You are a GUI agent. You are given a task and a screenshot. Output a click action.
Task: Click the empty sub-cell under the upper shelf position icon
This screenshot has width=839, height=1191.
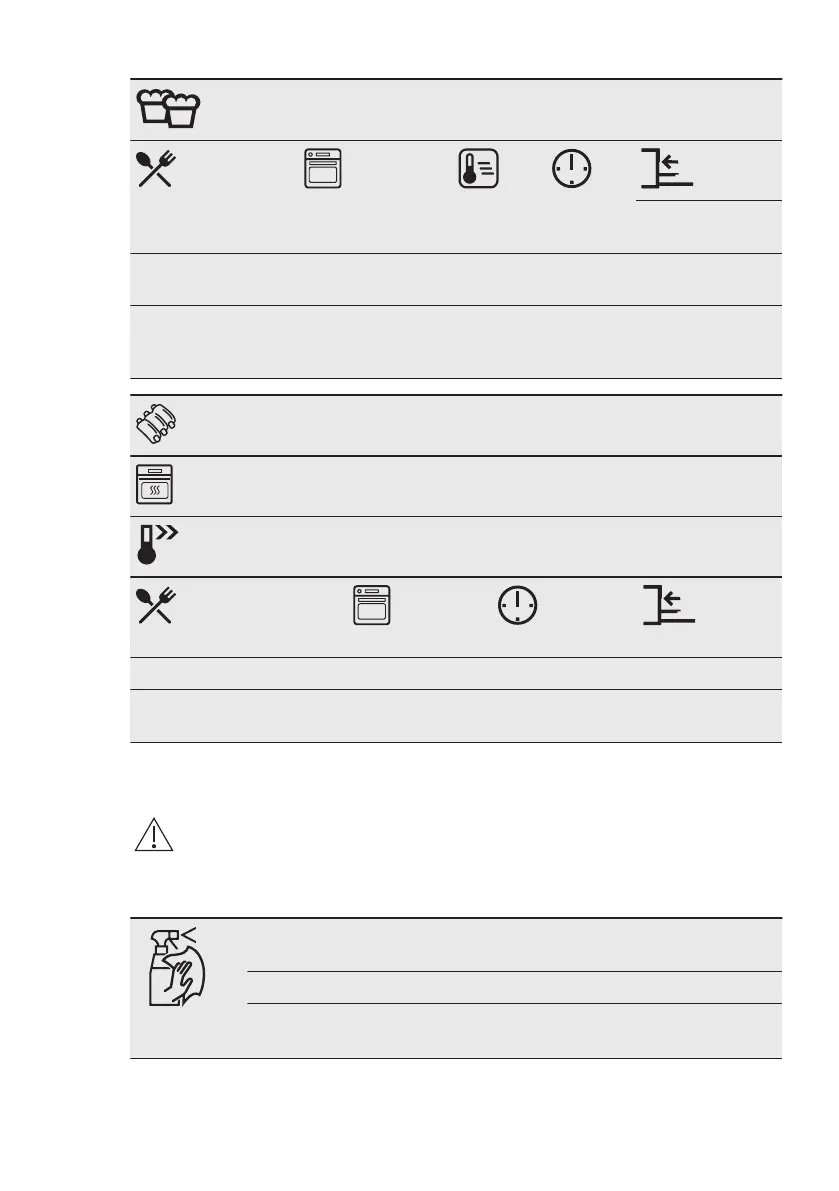coord(708,227)
